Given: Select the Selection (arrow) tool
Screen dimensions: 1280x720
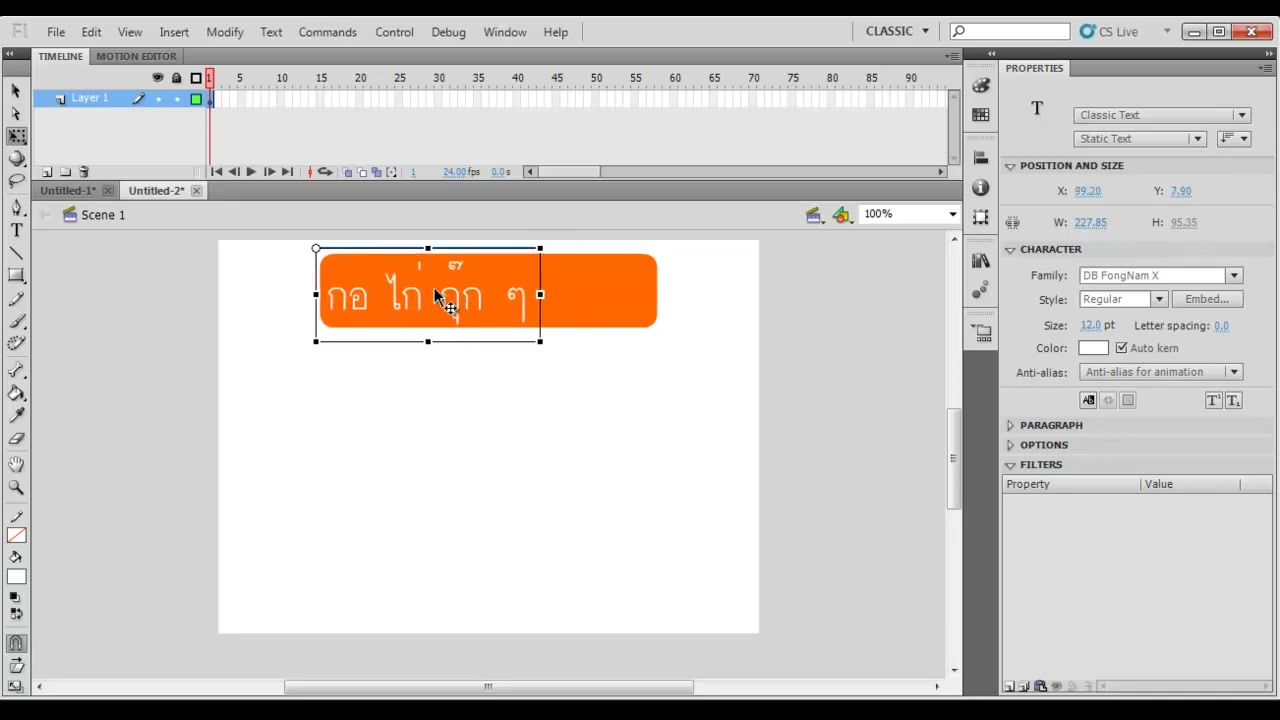Looking at the screenshot, I should [x=16, y=91].
